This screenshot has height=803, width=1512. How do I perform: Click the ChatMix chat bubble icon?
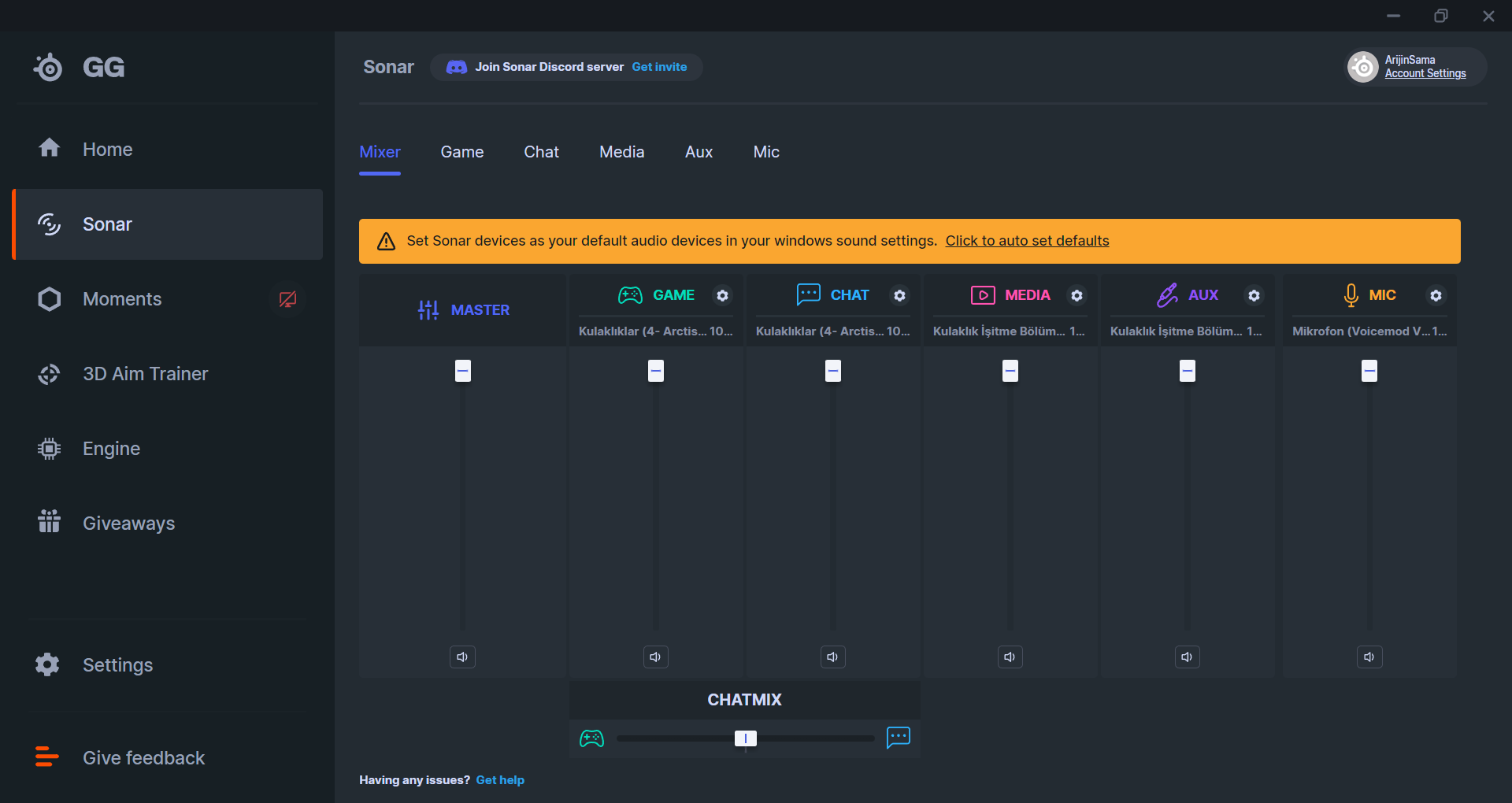tap(899, 738)
